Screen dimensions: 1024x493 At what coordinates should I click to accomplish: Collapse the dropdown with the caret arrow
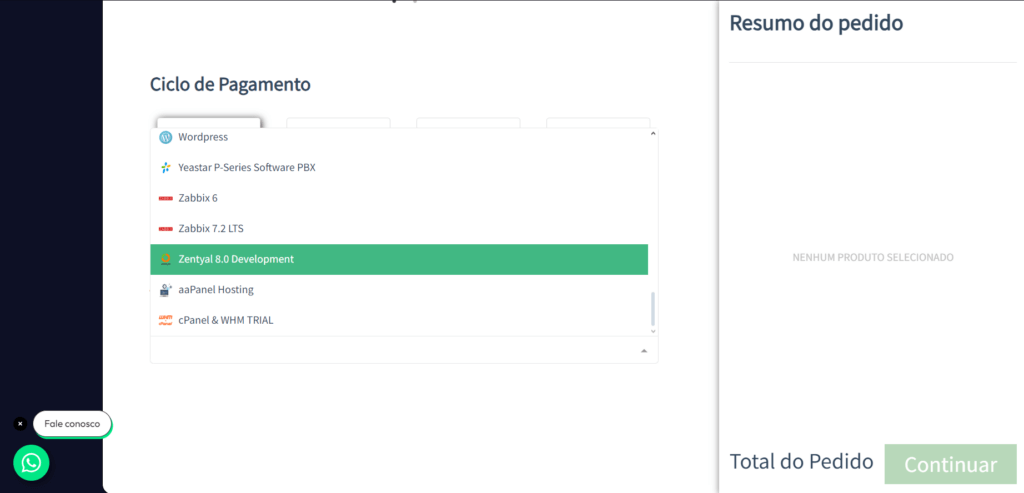pos(644,351)
